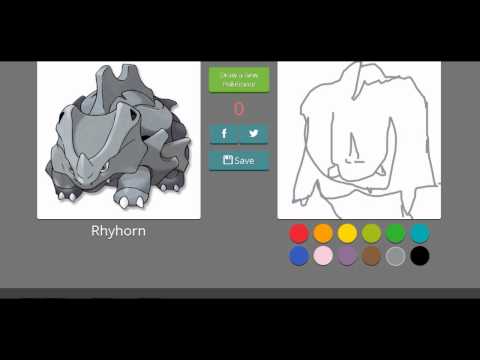This screenshot has height=360, width=480.
Task: Select the red color swatch
Action: pyautogui.click(x=299, y=233)
